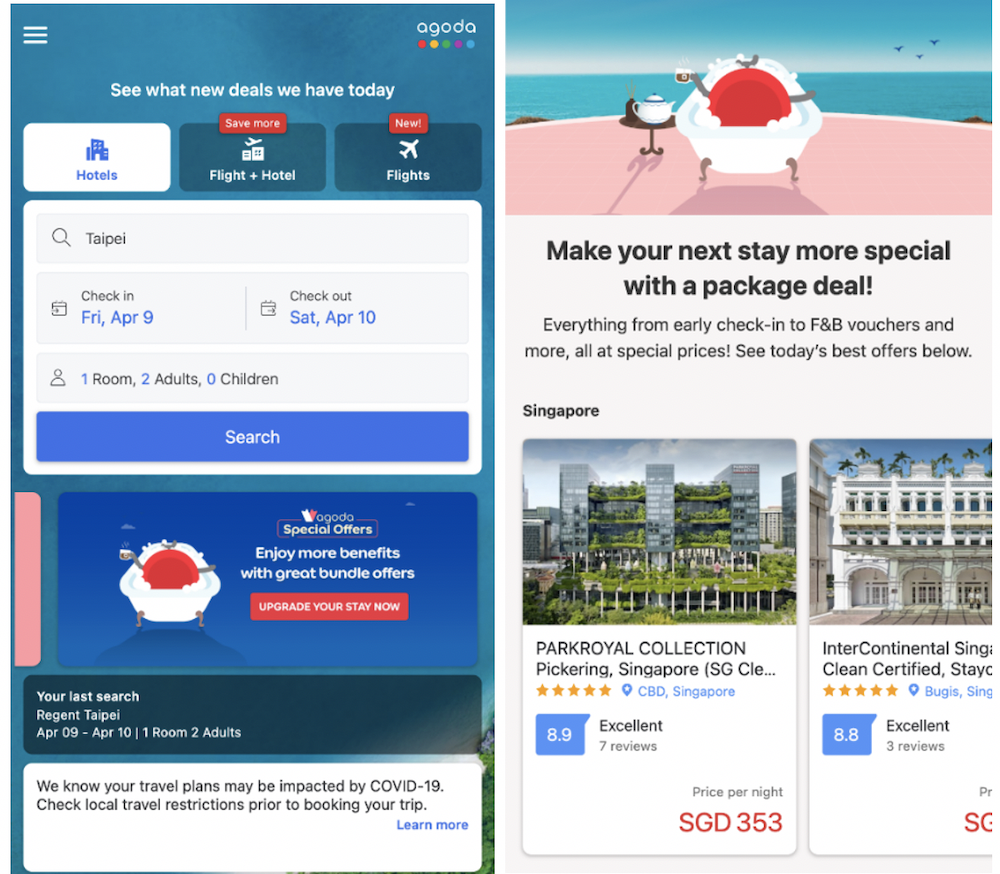Open the Your last search Regent Taipei card
This screenshot has width=1000, height=874.
(x=253, y=715)
